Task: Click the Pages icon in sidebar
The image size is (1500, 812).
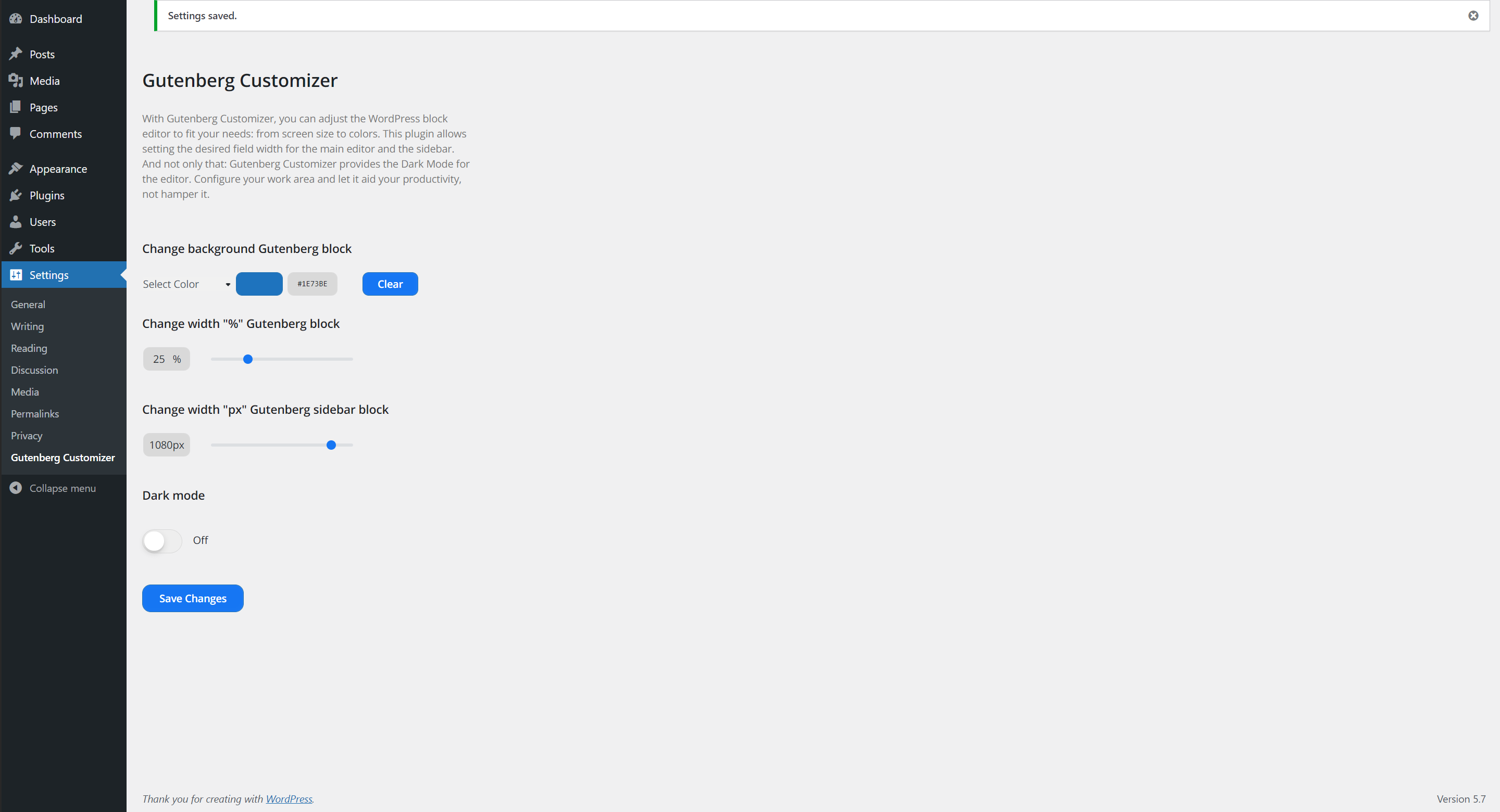Action: coord(16,107)
